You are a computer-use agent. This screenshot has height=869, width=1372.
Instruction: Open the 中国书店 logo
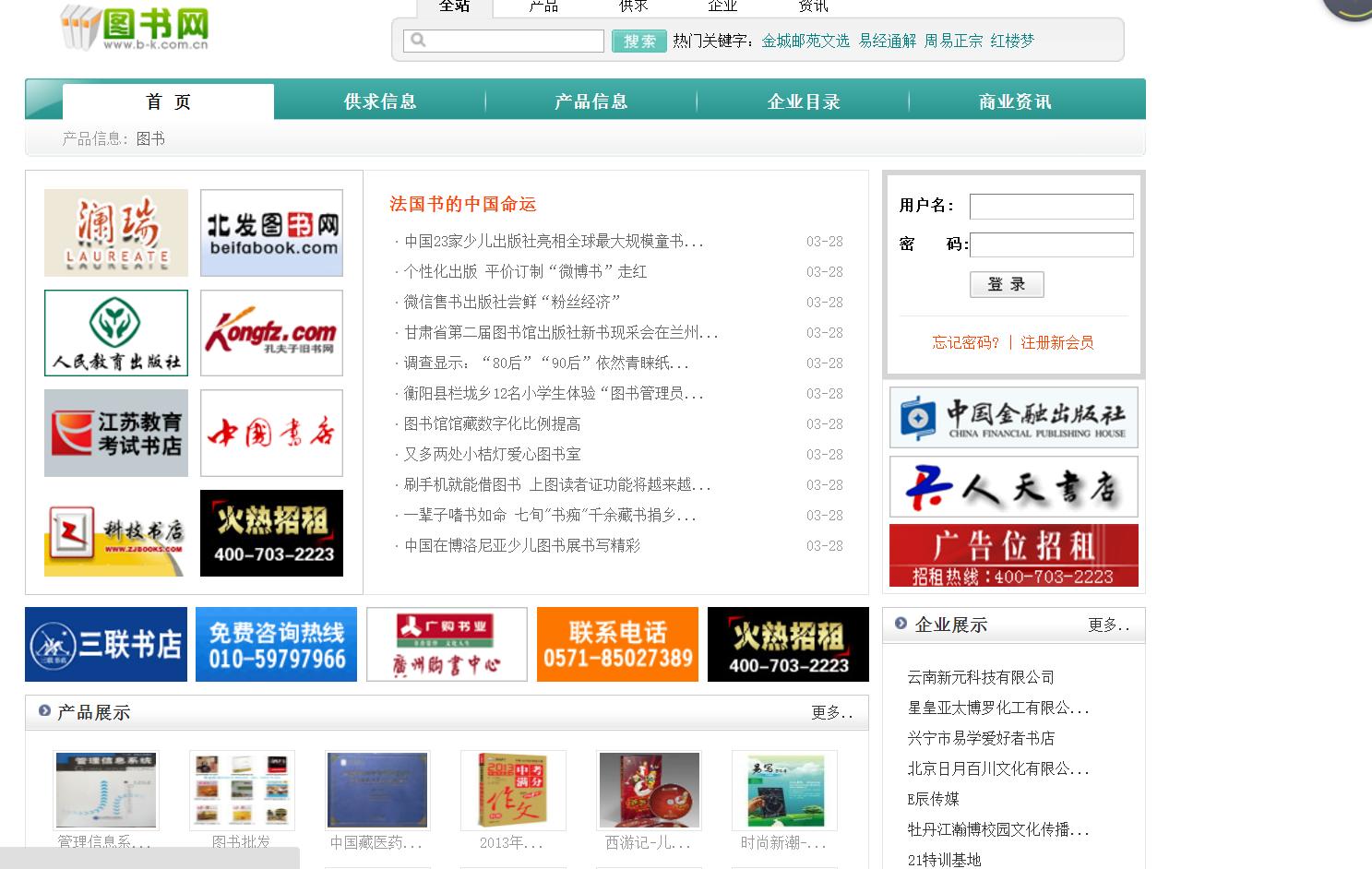(x=270, y=433)
